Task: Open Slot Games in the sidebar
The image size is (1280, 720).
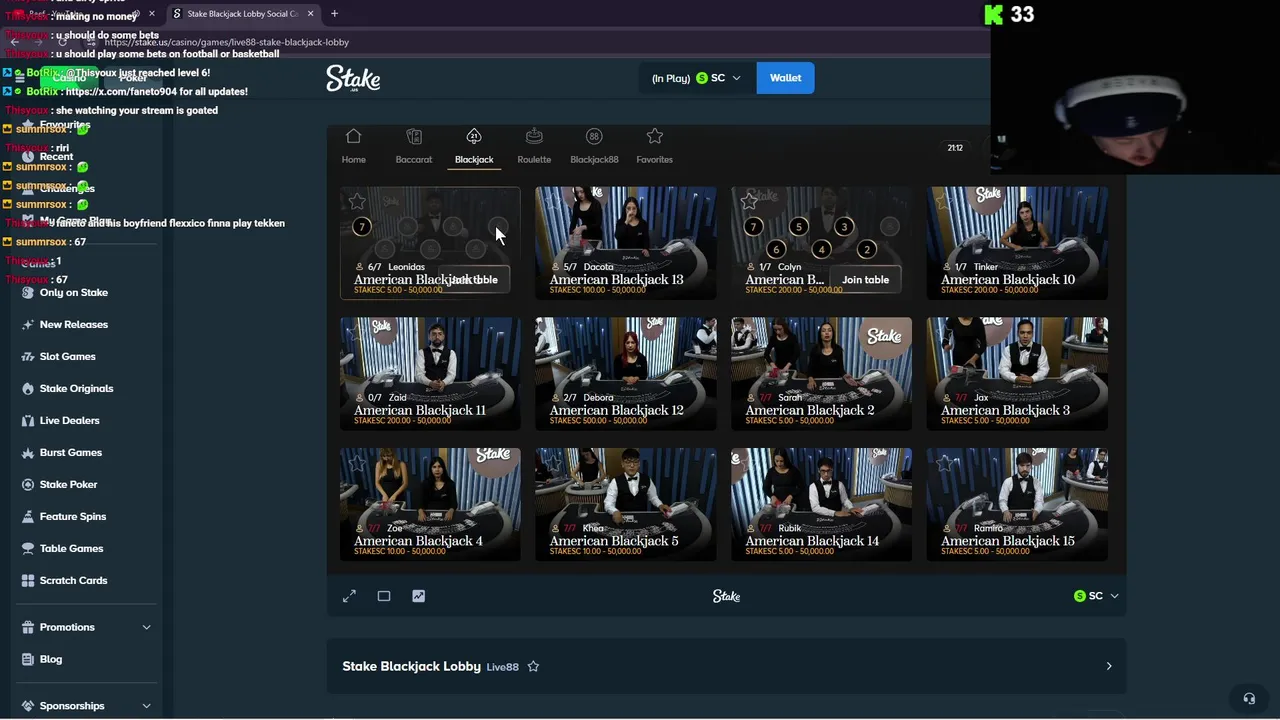Action: [68, 357]
